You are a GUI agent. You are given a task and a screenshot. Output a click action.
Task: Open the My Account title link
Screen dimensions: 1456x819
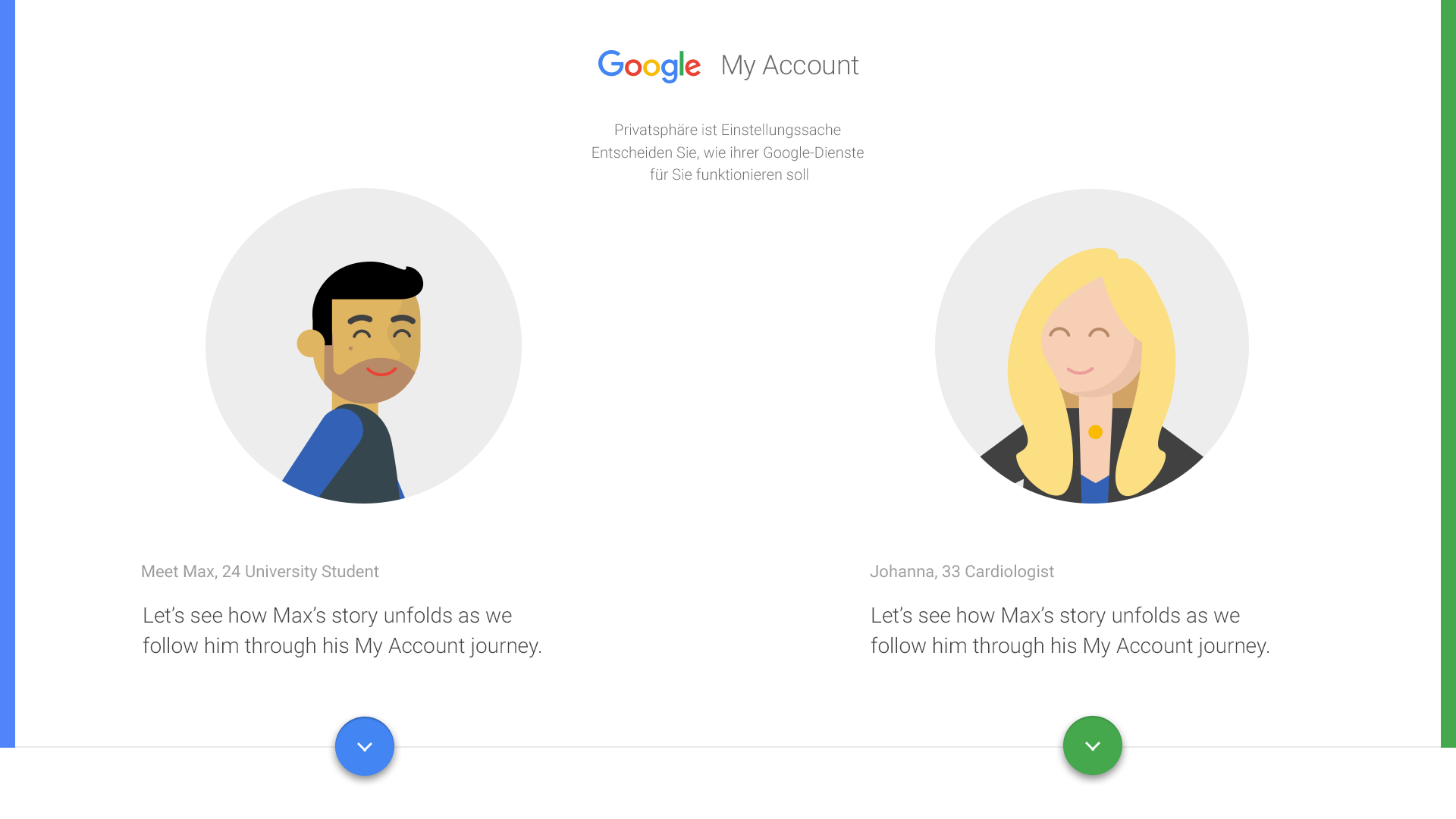[789, 65]
